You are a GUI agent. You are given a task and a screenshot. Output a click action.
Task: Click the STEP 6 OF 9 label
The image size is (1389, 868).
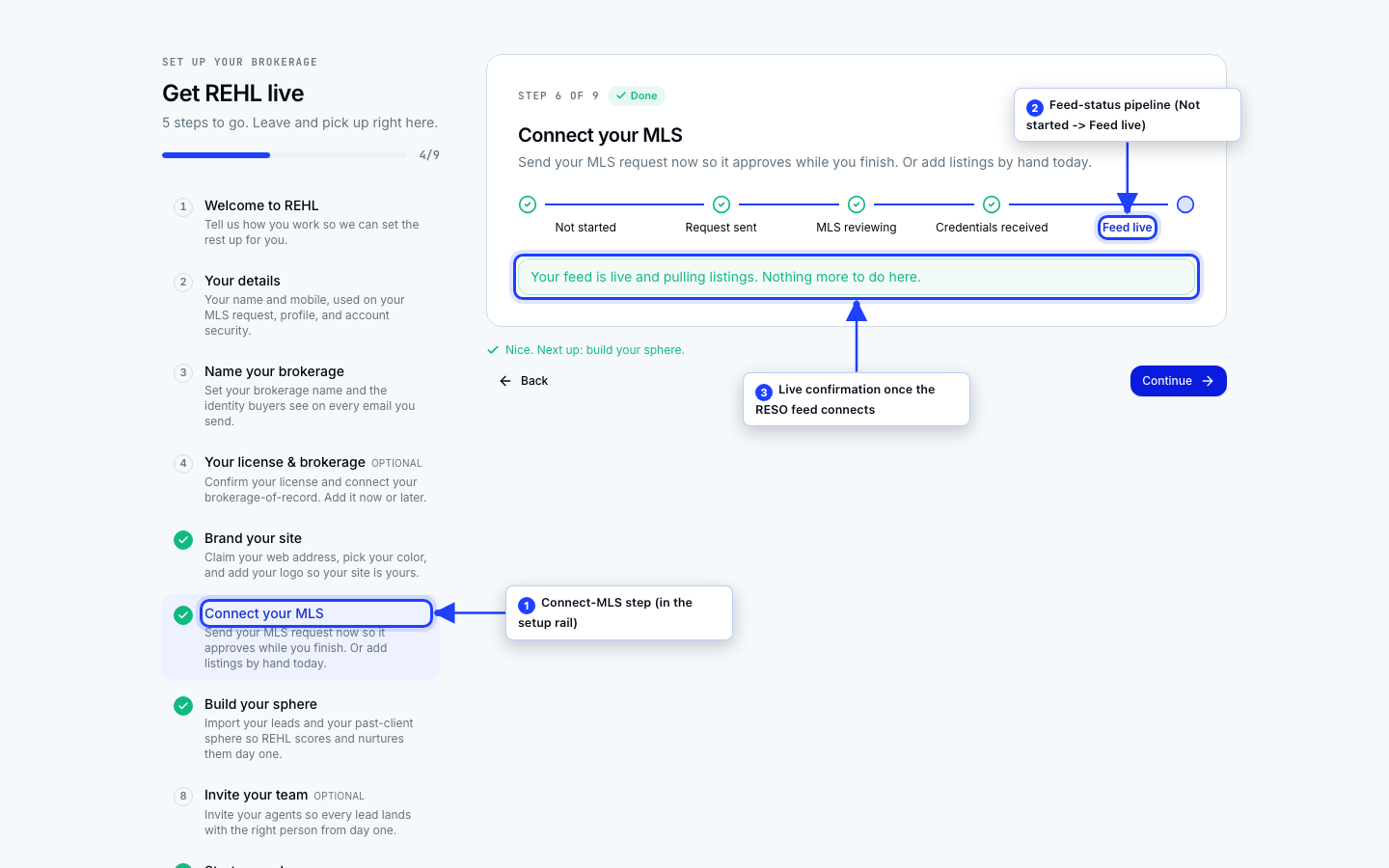pos(558,95)
